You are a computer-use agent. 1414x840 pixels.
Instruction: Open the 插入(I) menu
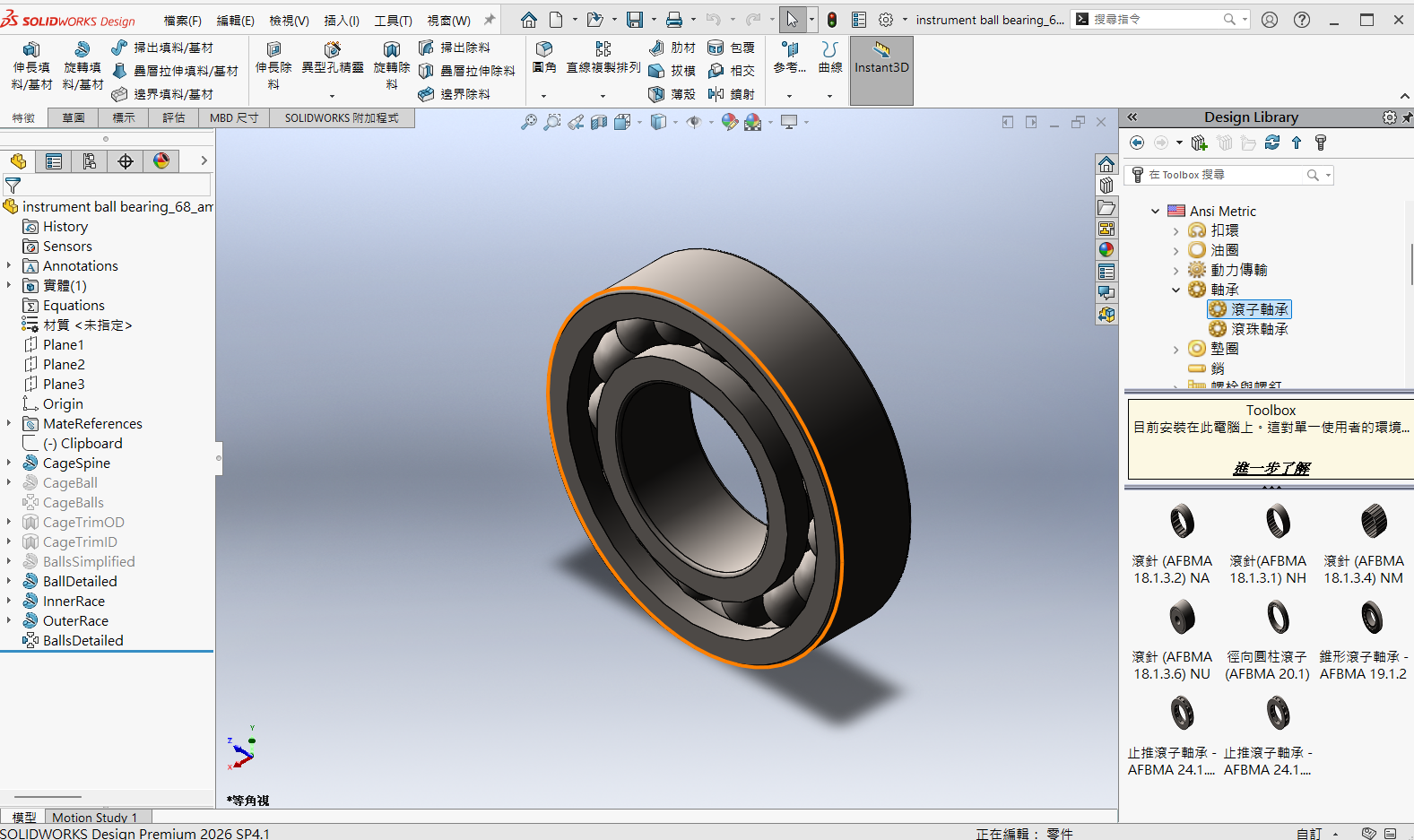coord(342,20)
